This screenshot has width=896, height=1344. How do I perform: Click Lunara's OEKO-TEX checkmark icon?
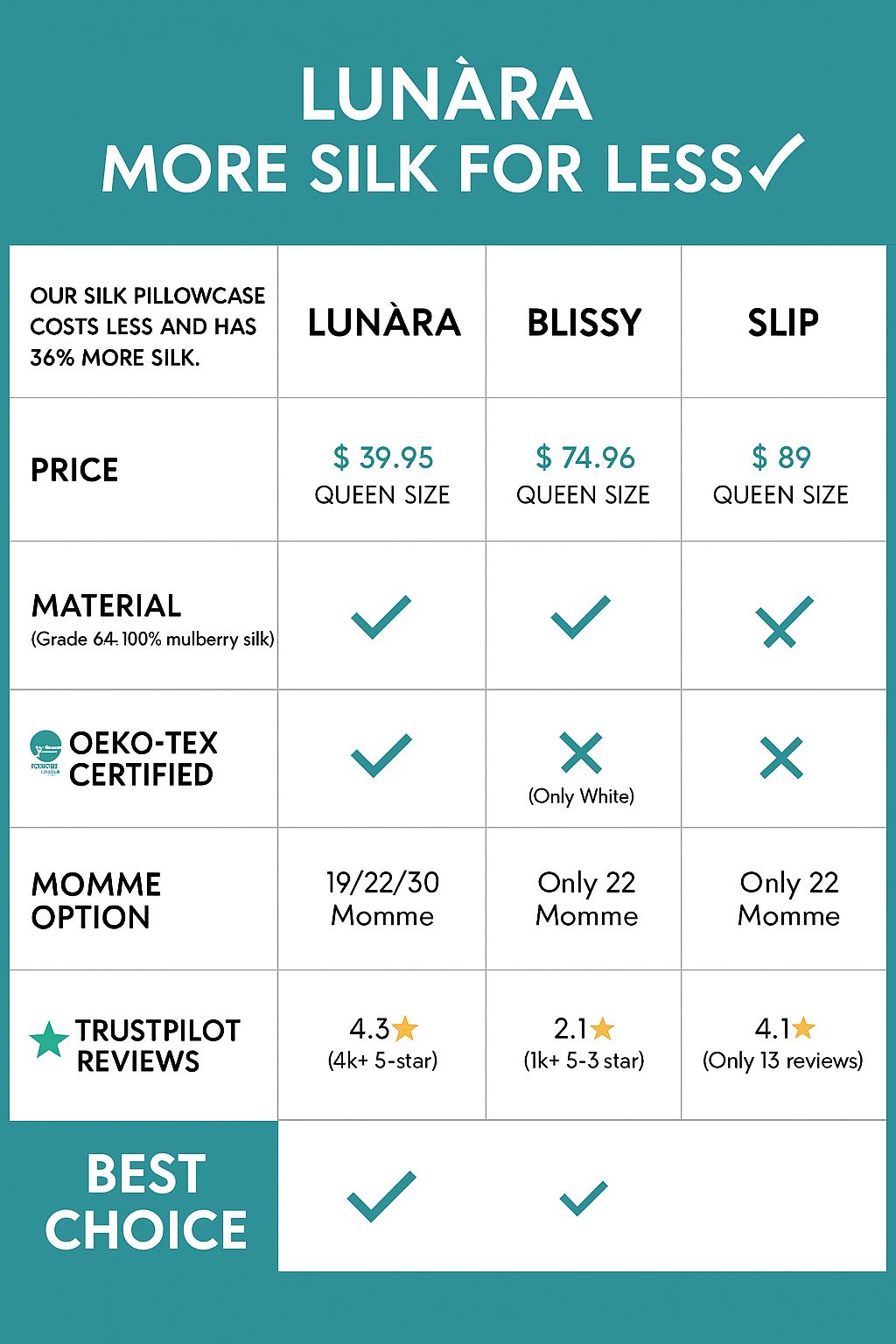(381, 755)
